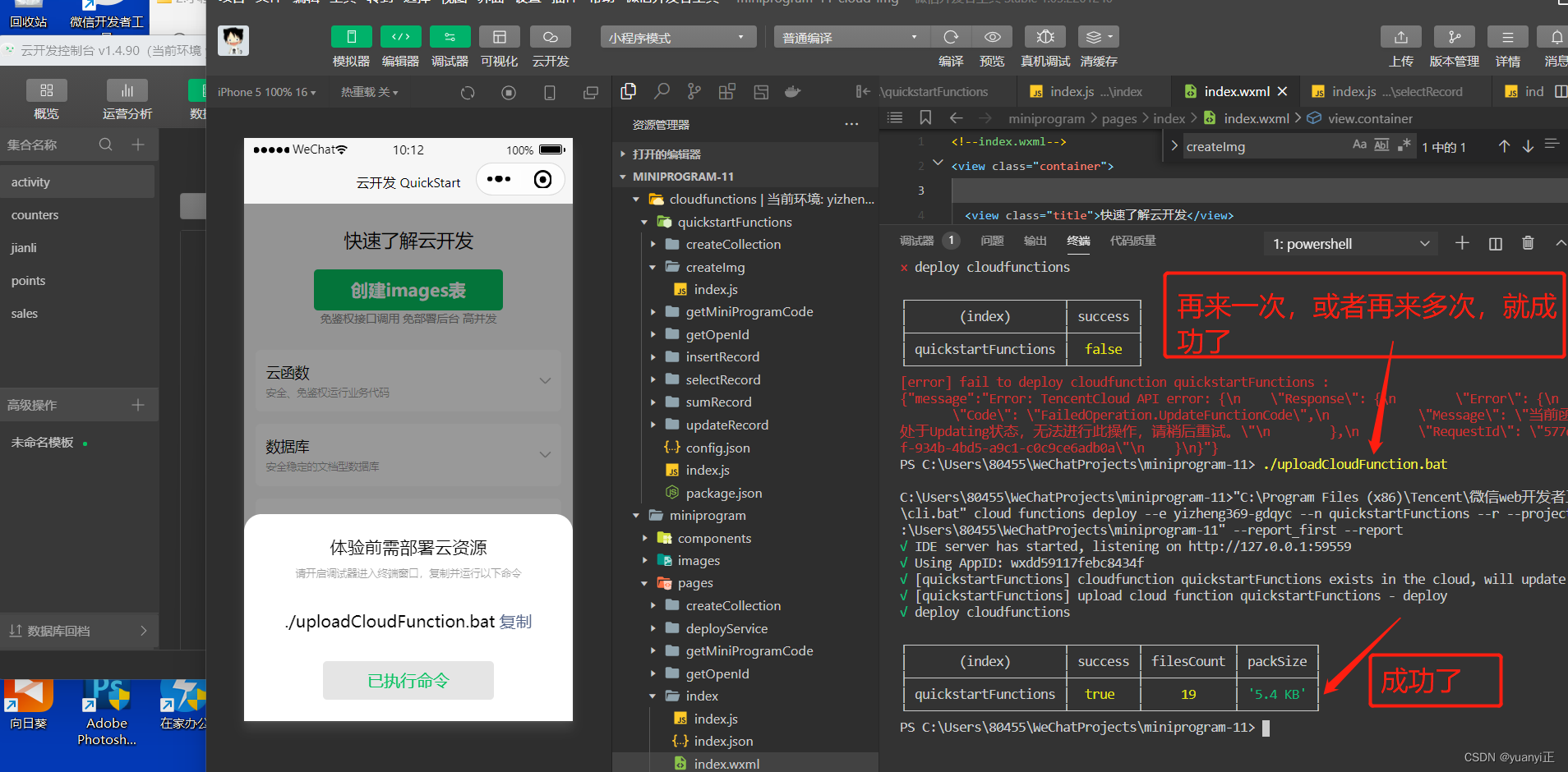The width and height of the screenshot is (1568, 772).
Task: Open the database rollback (数据库回档) button
Action: pyautogui.click(x=79, y=631)
